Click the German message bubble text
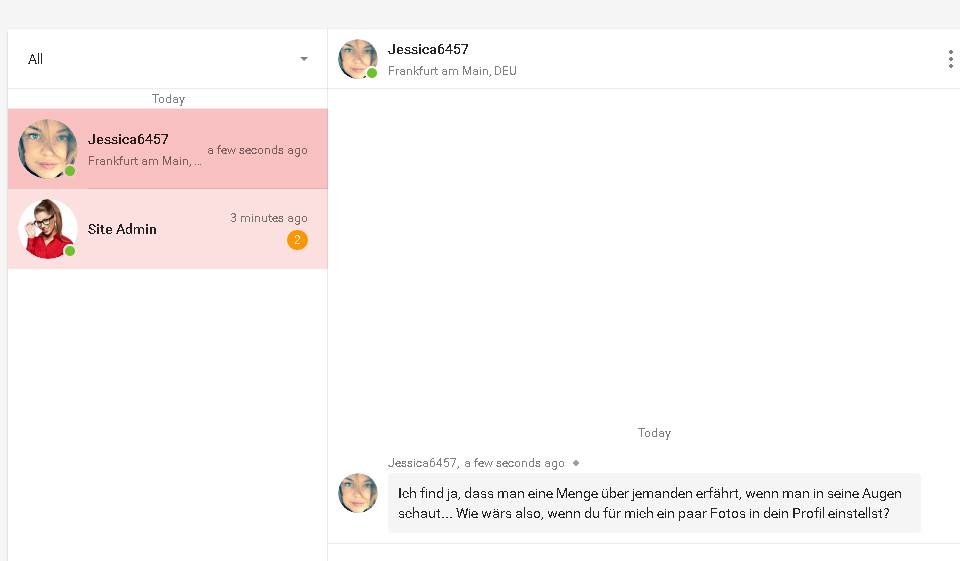 (x=650, y=503)
